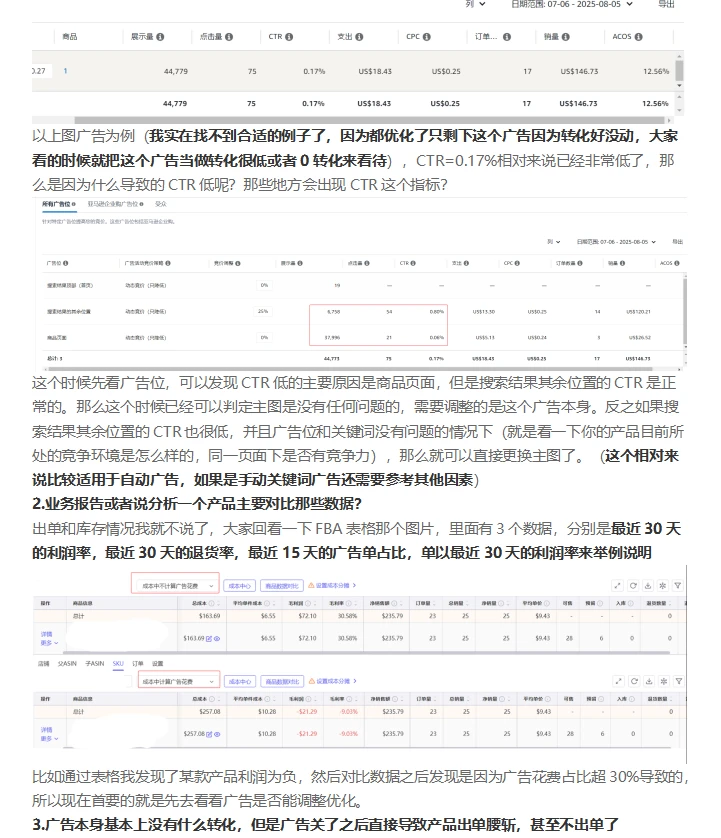
Task: Click the info icon beside 点击量 in the top table
Action: point(229,37)
